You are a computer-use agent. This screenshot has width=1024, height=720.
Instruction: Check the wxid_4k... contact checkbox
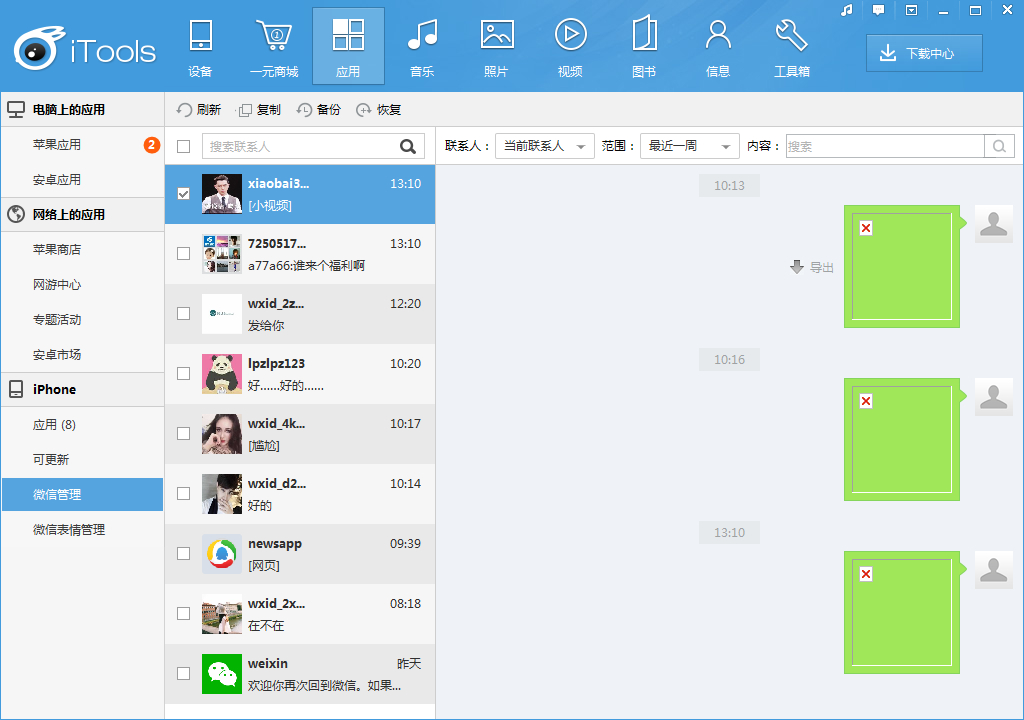click(x=184, y=434)
